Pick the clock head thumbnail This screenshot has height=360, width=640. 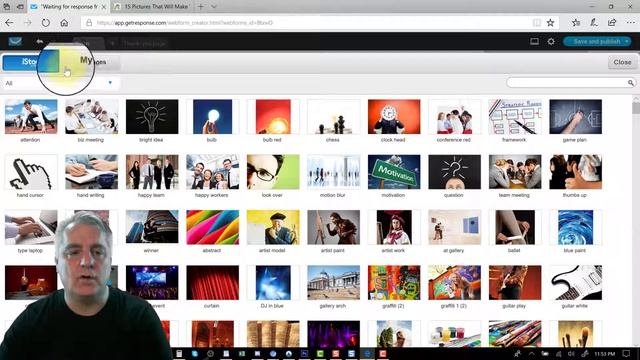point(394,116)
